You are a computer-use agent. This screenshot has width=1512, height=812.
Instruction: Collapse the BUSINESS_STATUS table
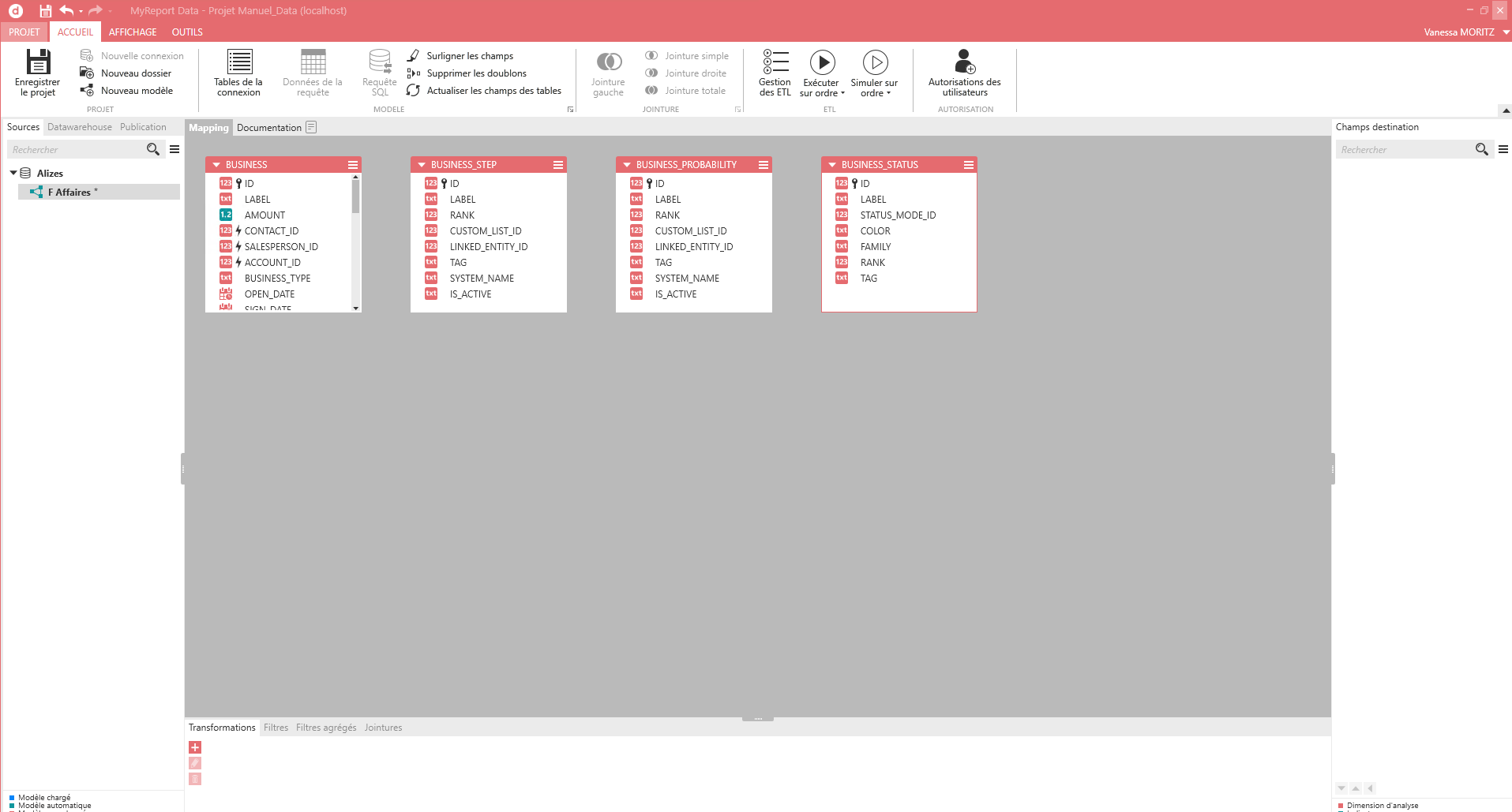832,165
